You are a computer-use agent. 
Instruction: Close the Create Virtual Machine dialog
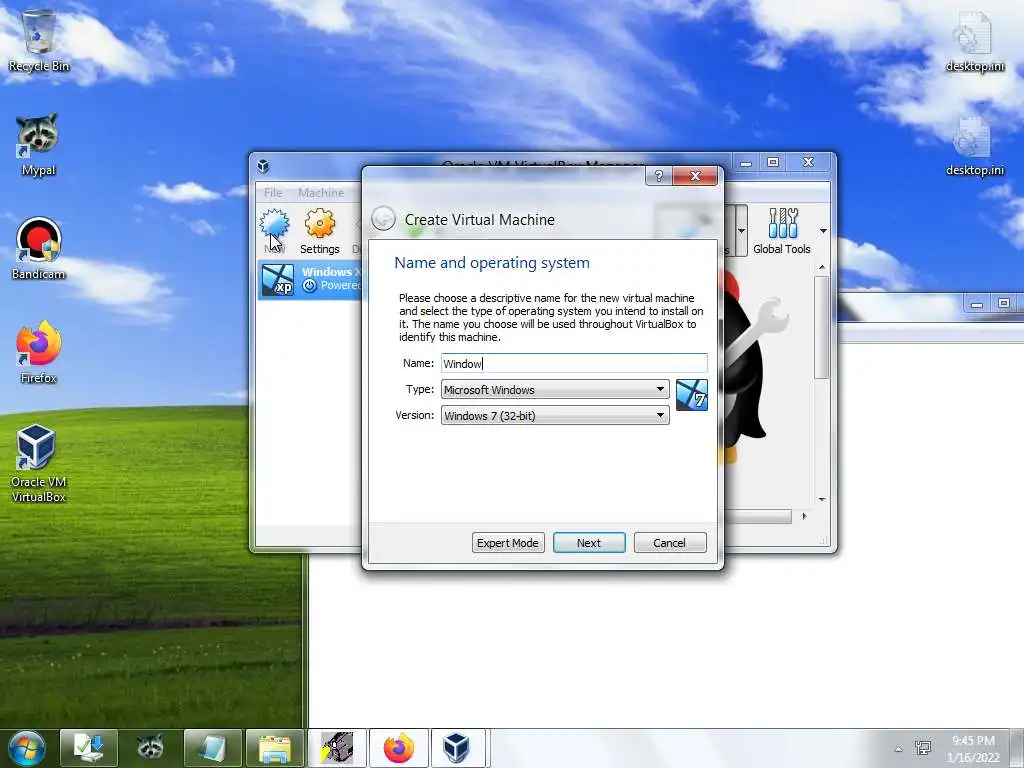[695, 176]
